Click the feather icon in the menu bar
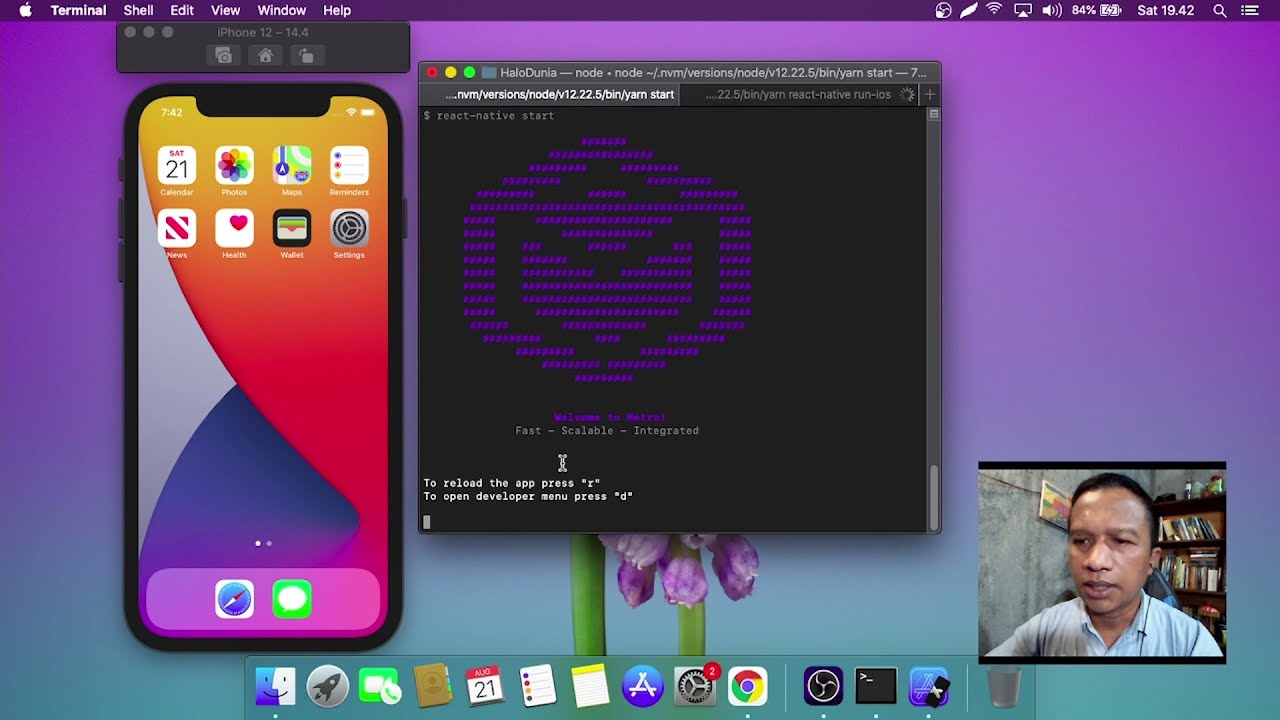1280x720 pixels. coord(968,10)
